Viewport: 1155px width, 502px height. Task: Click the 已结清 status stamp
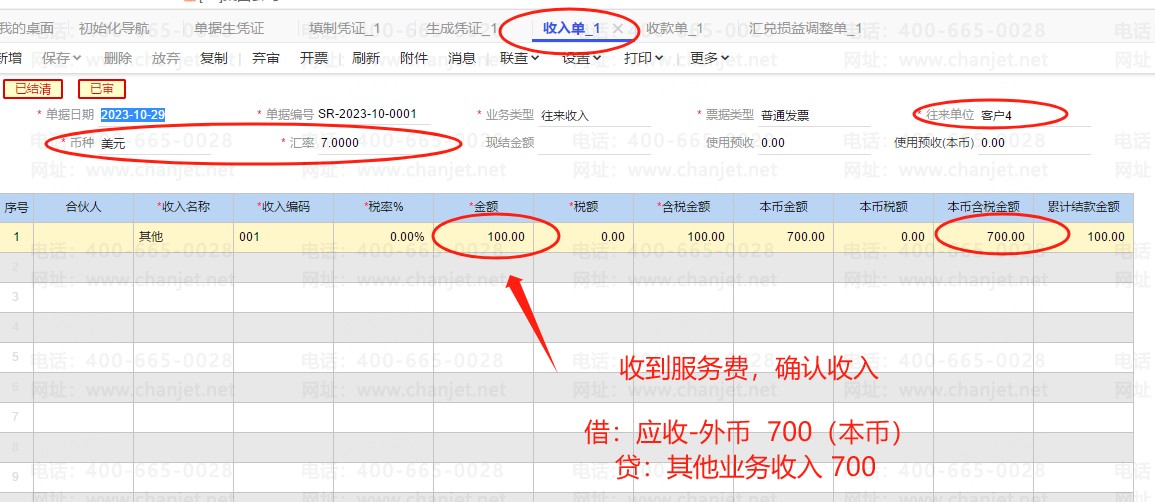[33, 89]
